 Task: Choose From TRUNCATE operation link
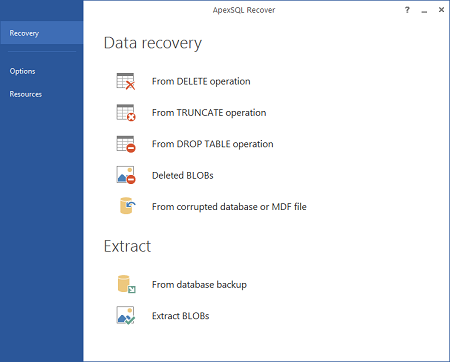(x=209, y=113)
